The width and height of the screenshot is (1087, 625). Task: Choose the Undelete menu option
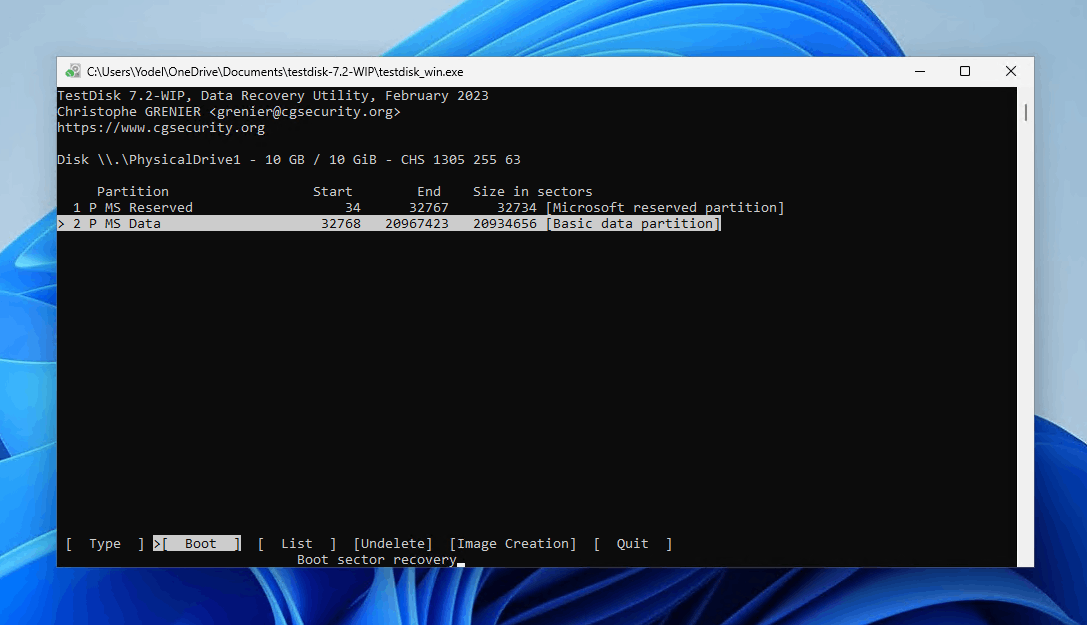click(393, 544)
